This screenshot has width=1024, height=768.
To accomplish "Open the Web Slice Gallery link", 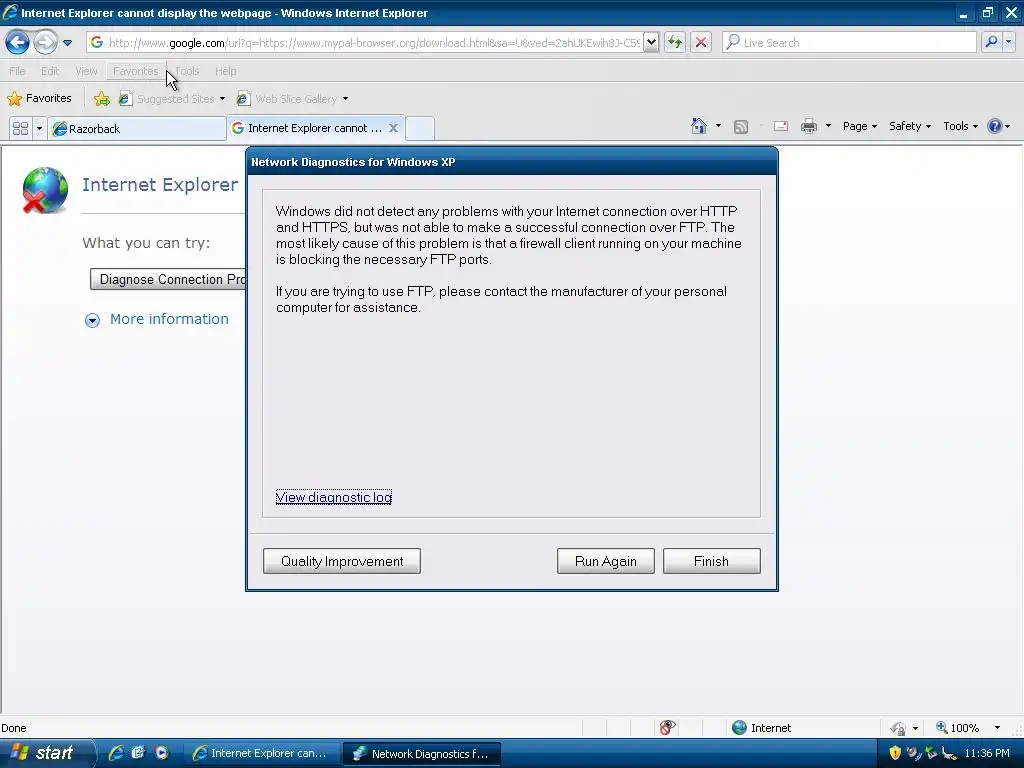I will click(x=287, y=99).
